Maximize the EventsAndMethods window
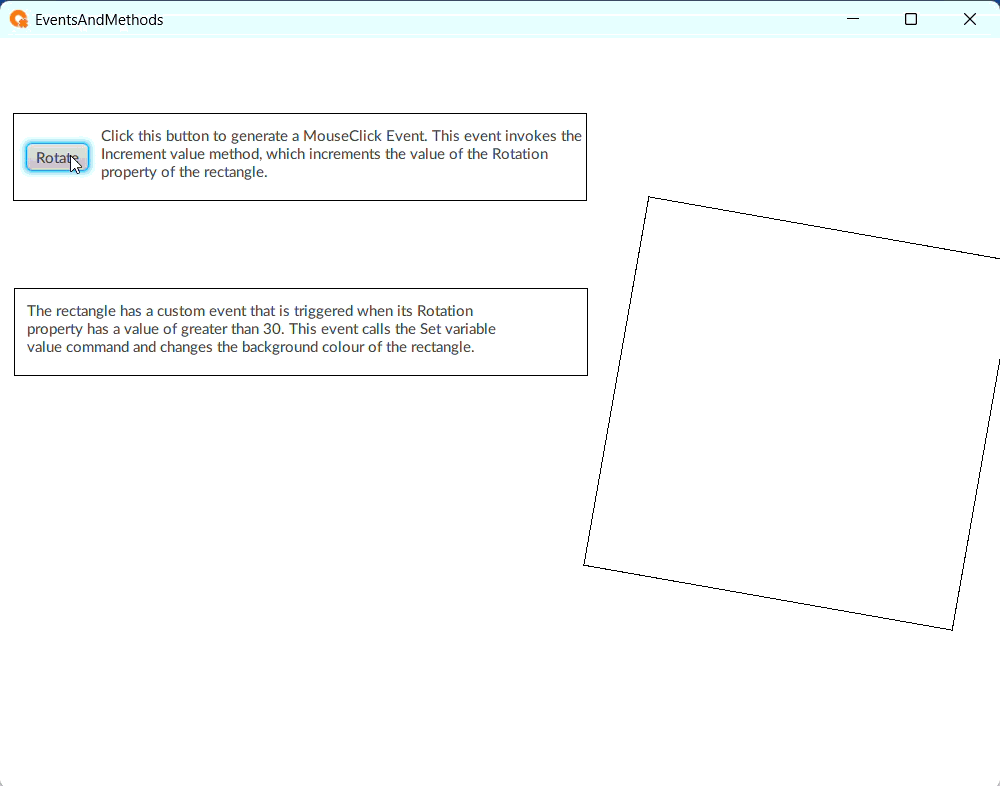Viewport: 1000px width, 786px height. click(911, 19)
